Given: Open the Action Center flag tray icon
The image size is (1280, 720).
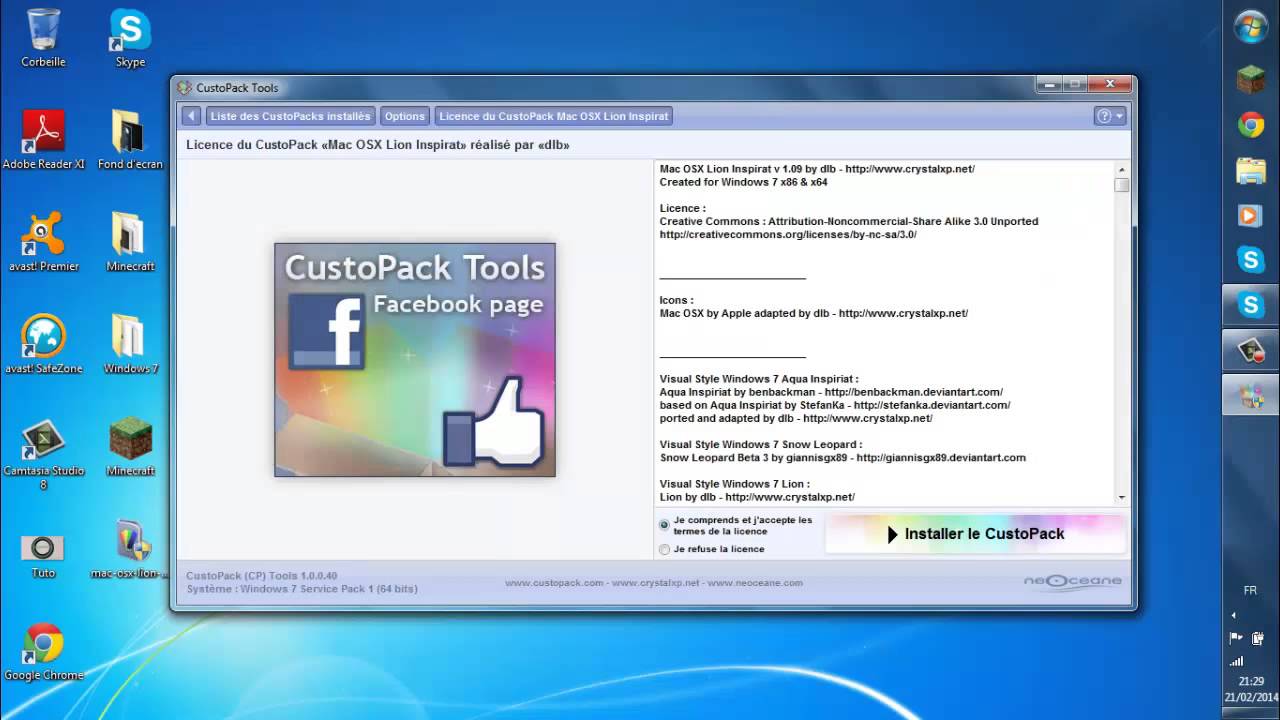Looking at the screenshot, I should (1237, 638).
